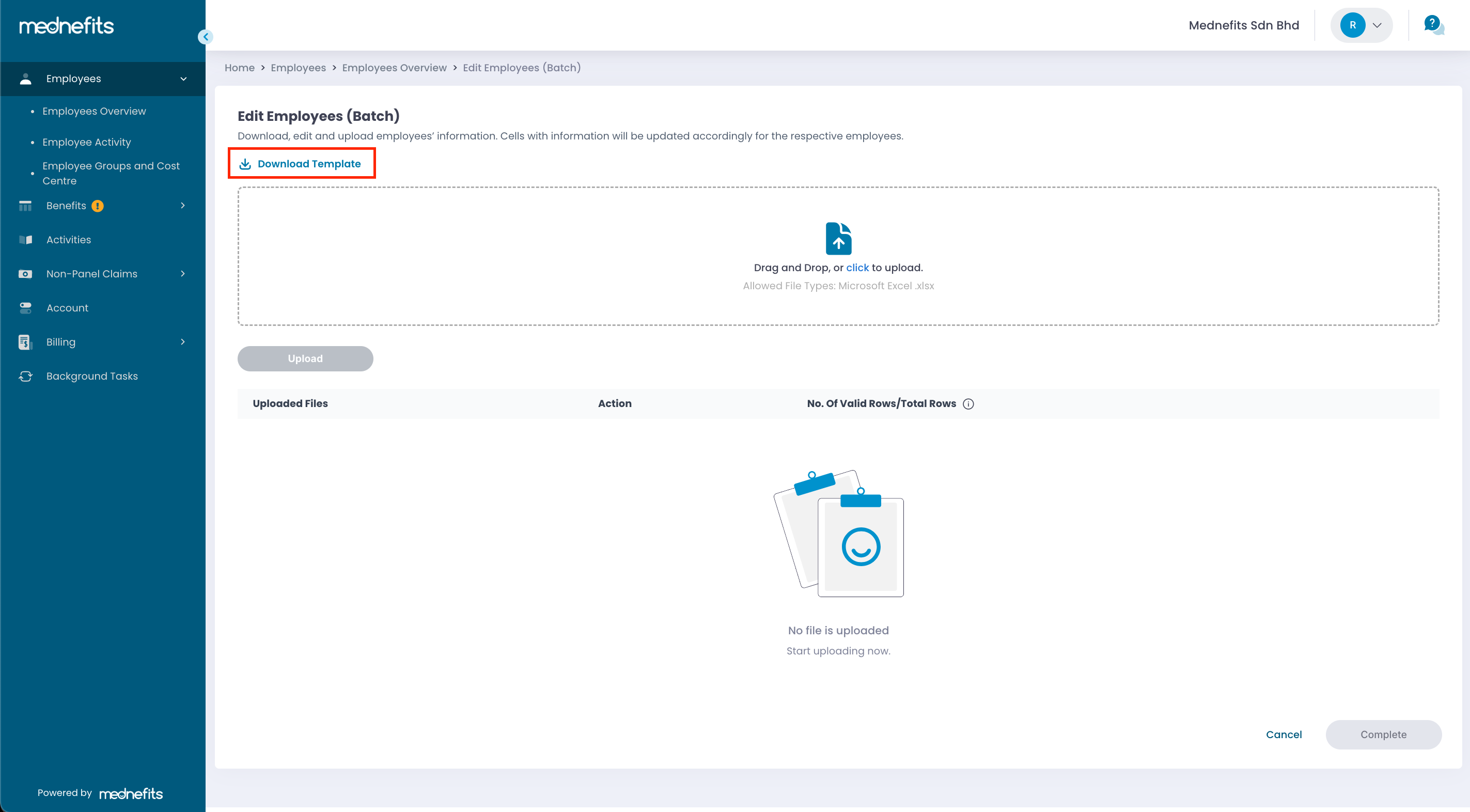Expand the Benefits submenu chevron
This screenshot has height=812, width=1470.
183,206
